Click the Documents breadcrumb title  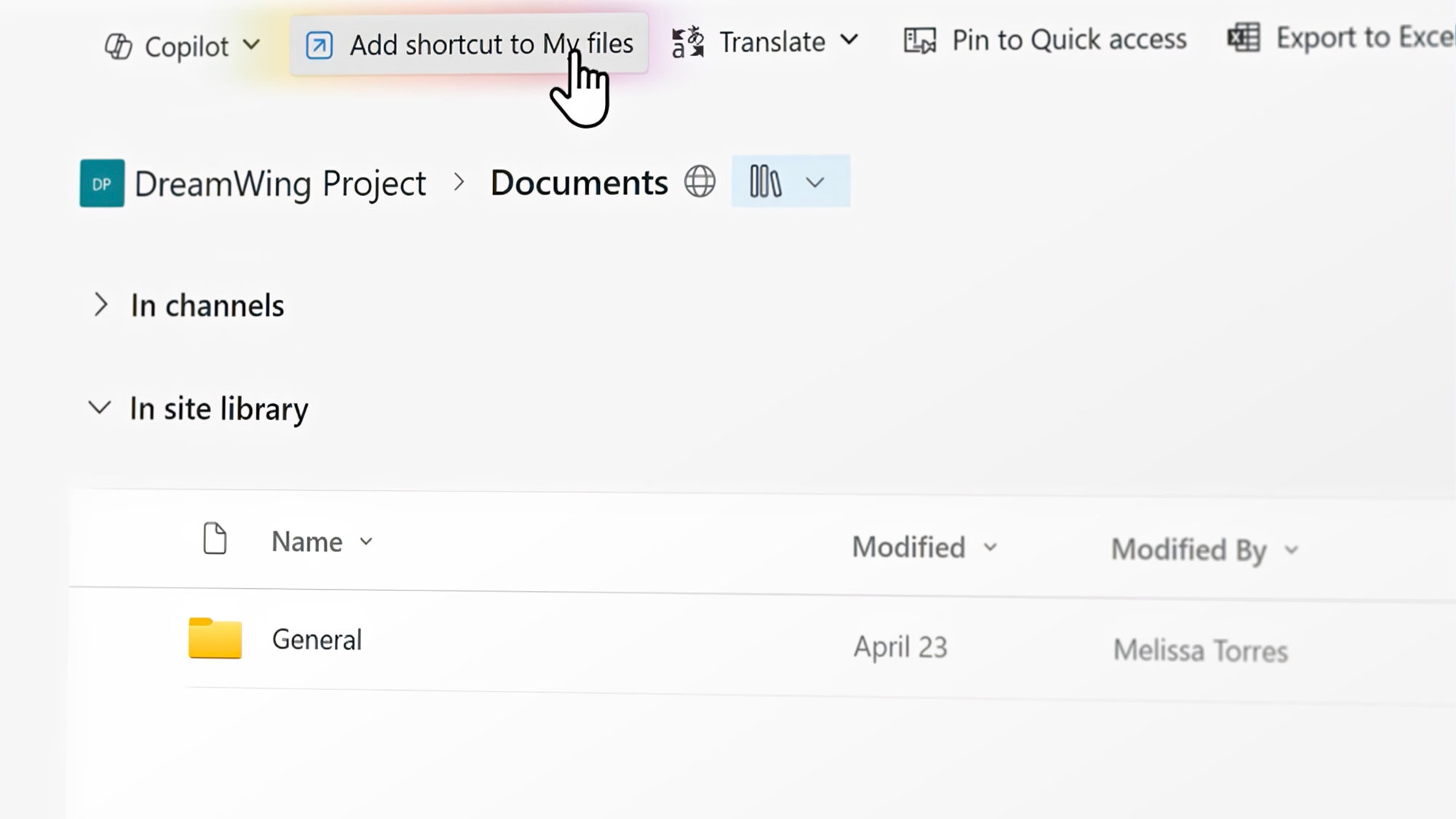click(x=579, y=183)
